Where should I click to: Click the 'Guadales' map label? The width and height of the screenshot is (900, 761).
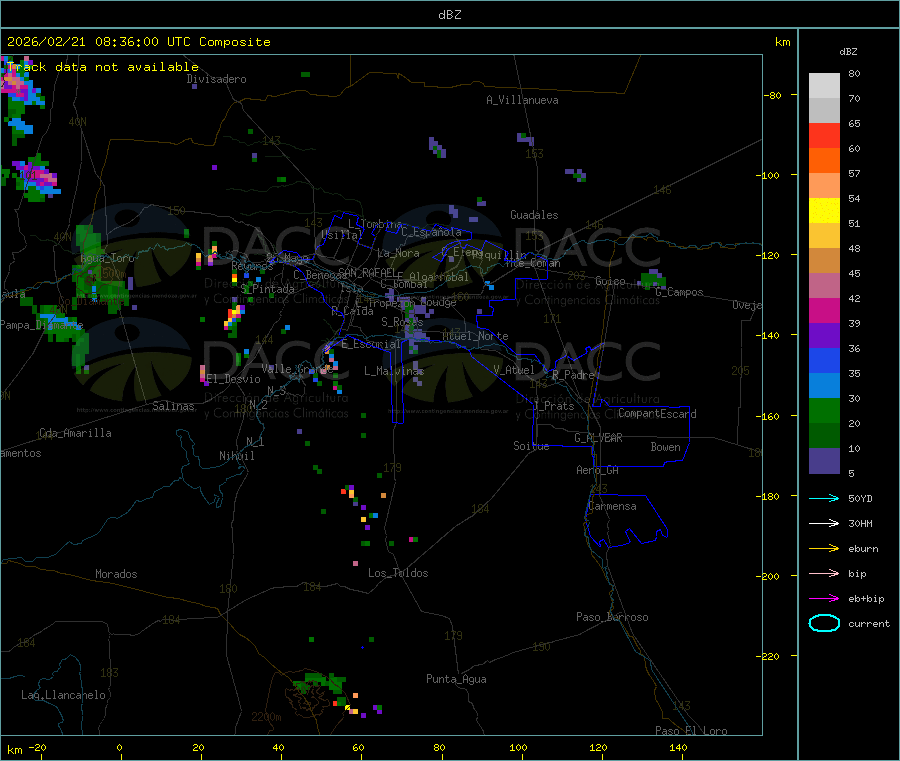tap(534, 215)
